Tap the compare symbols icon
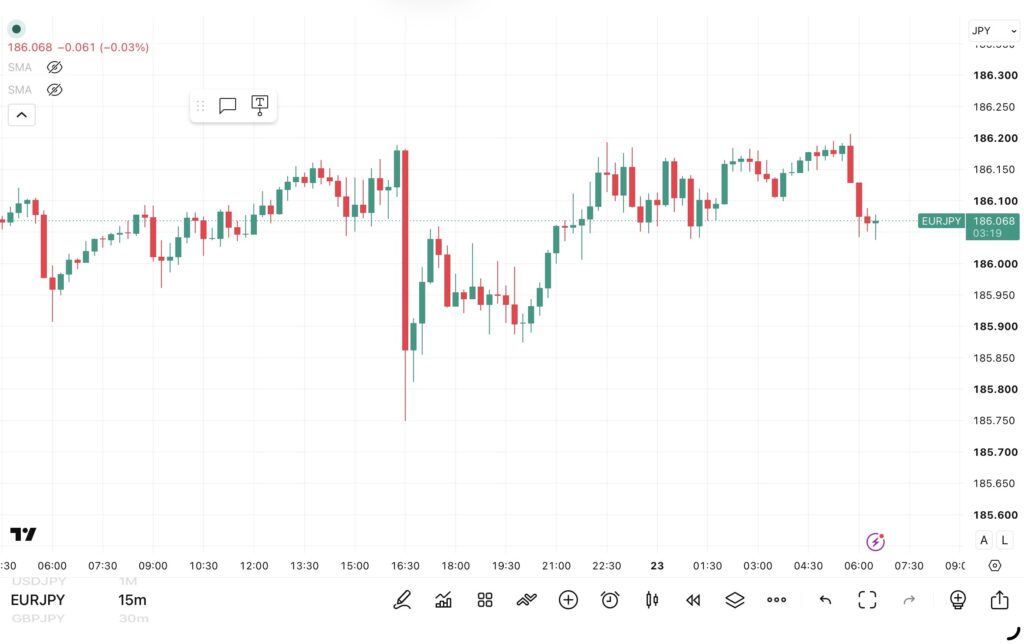Image resolution: width=1024 pixels, height=644 pixels. click(526, 600)
